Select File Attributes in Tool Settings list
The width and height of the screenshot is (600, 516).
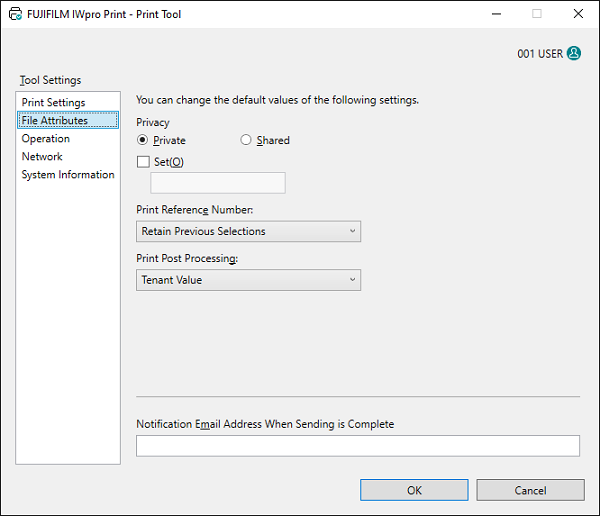click(55, 121)
